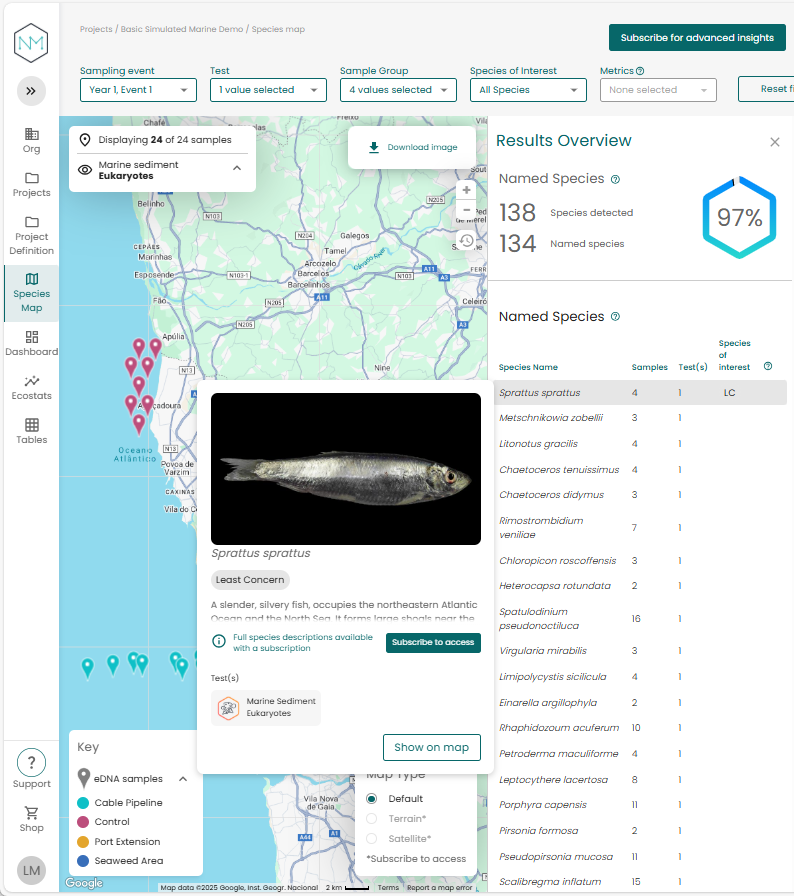Click the Cable Pipeline teal swatch
This screenshot has width=794, height=896.
[83, 803]
